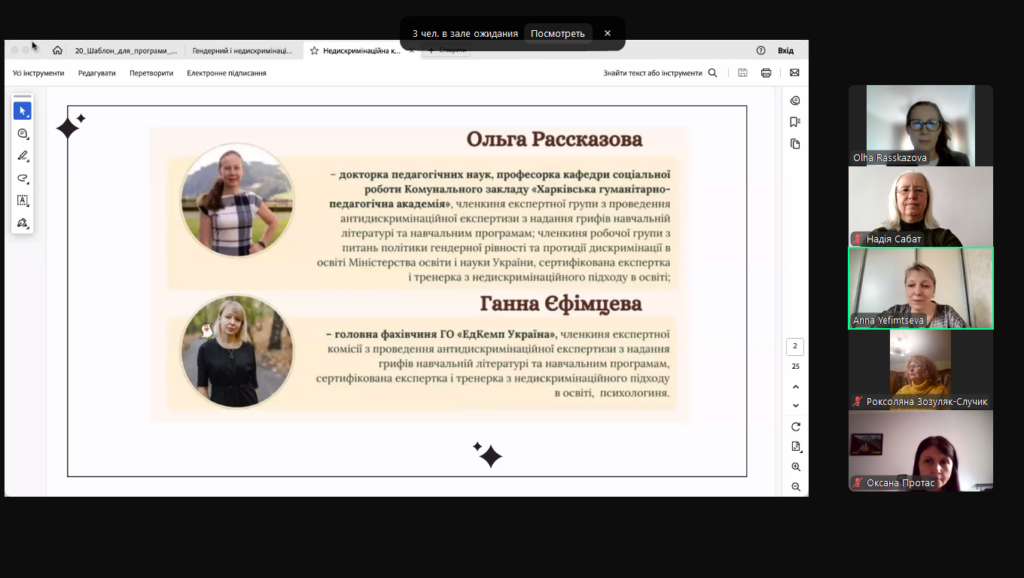
Task: Select the highlighter pen tool
Action: coord(22,156)
